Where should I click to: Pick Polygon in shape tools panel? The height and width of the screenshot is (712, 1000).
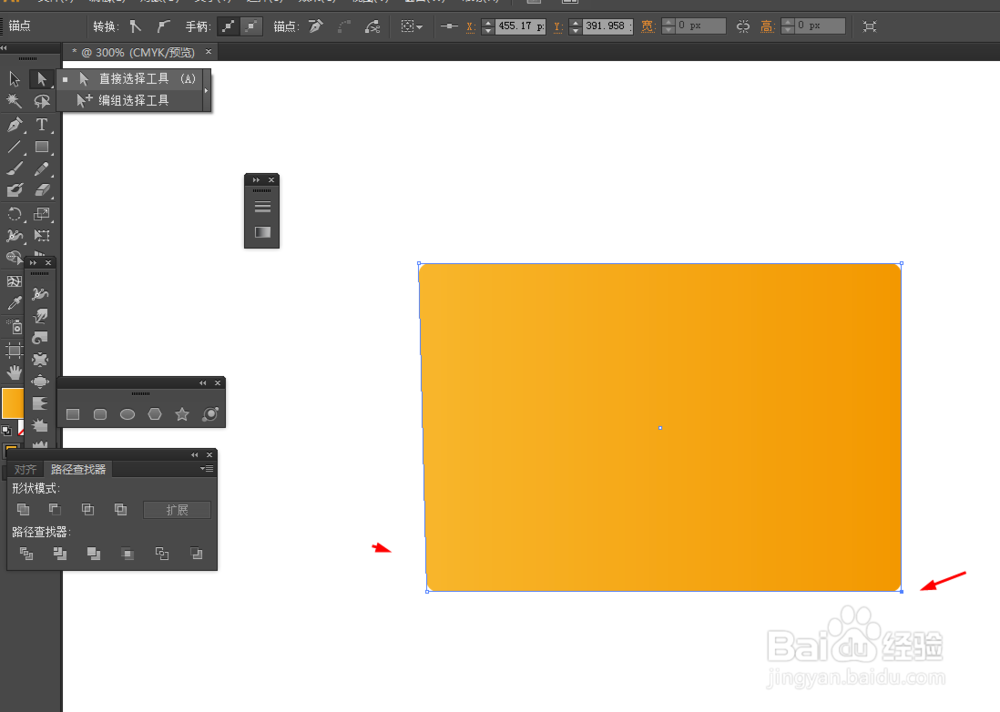pyautogui.click(x=155, y=415)
